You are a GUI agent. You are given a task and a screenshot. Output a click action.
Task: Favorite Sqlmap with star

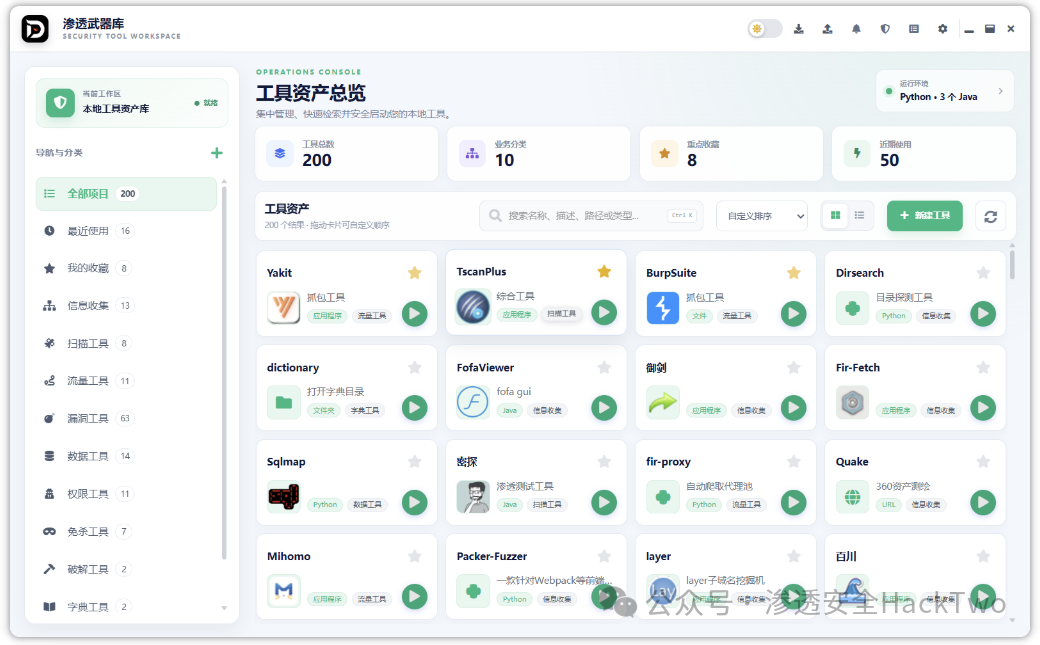tap(415, 462)
